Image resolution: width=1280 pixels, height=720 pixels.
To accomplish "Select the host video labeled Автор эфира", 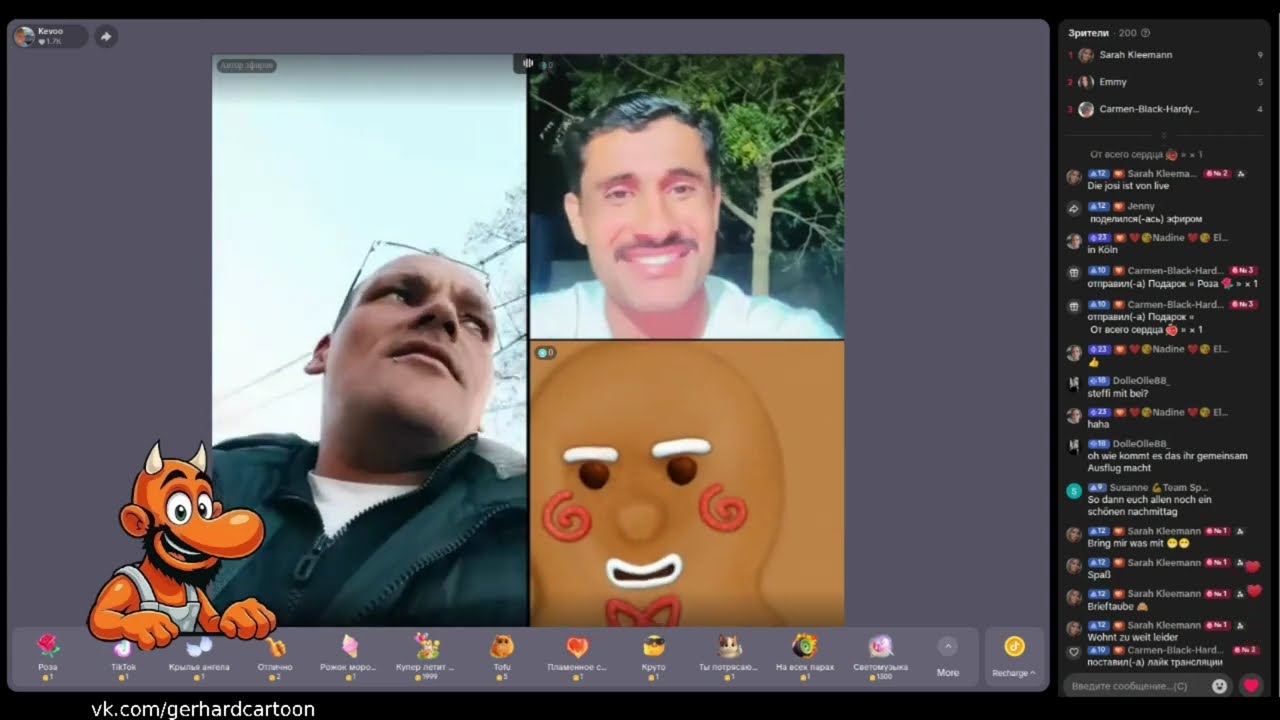I will click(x=369, y=340).
